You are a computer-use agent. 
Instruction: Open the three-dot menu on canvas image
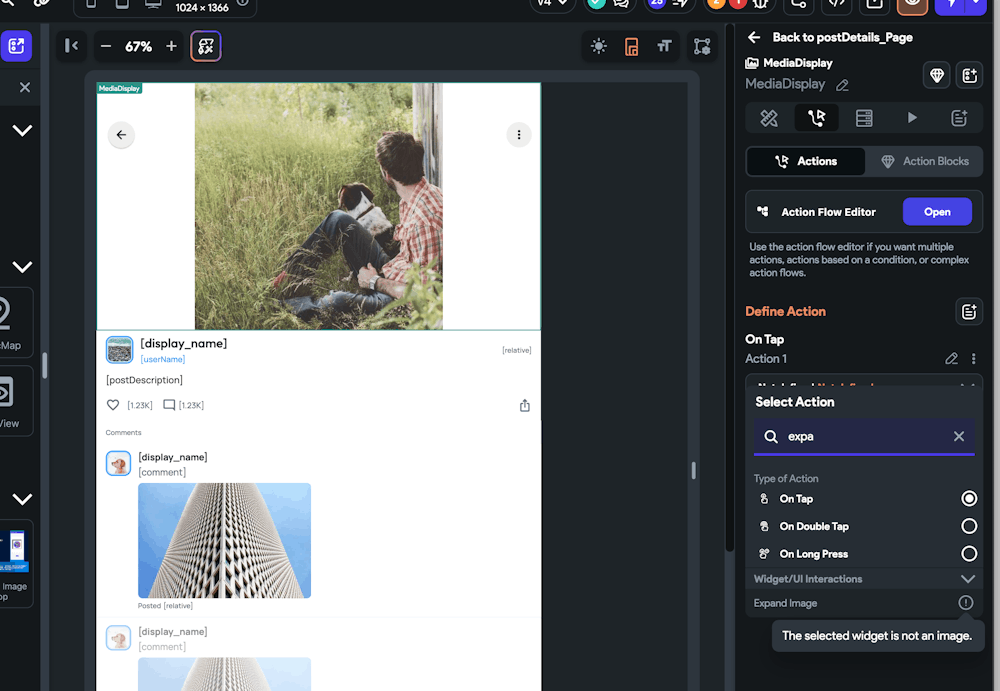(x=518, y=135)
